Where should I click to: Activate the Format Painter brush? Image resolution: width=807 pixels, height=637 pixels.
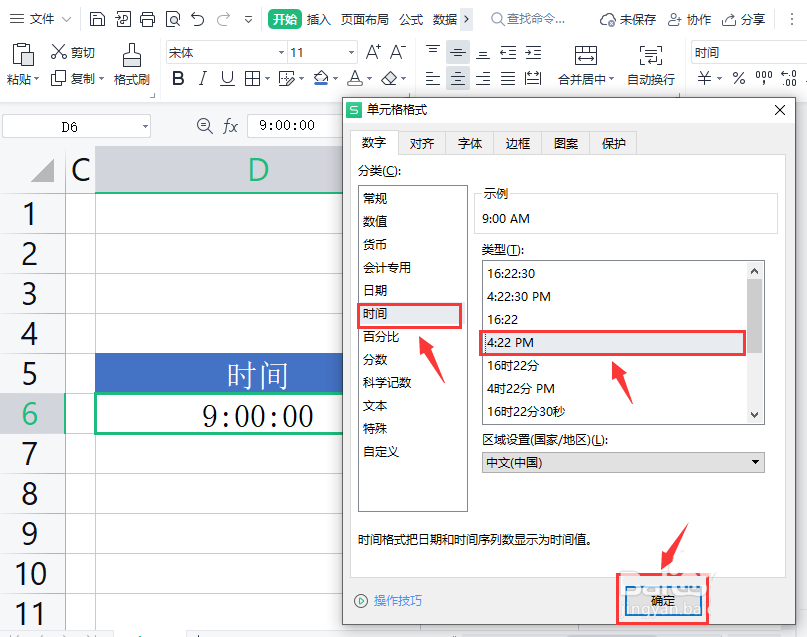point(132,55)
